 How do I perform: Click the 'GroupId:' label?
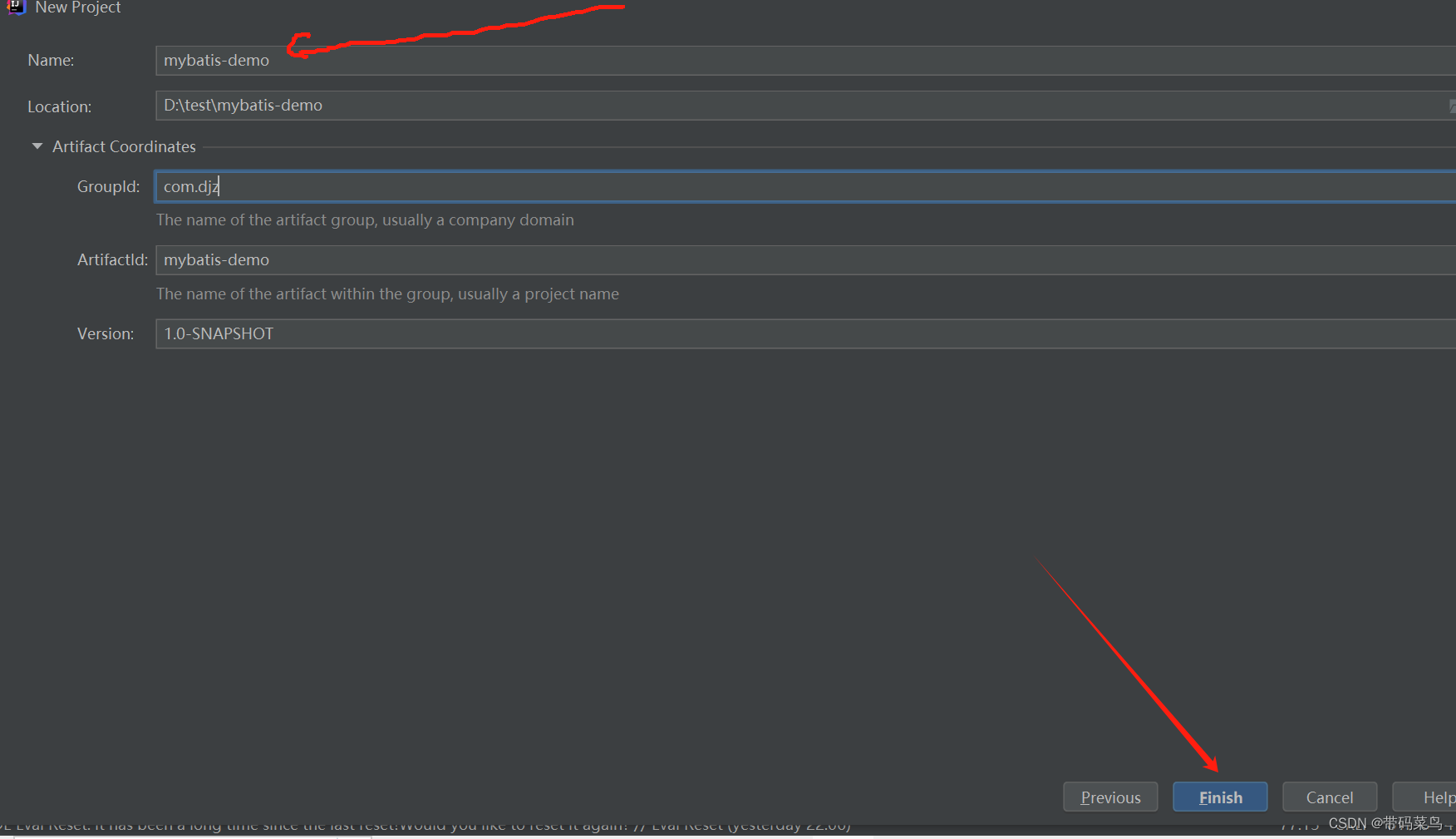(109, 187)
